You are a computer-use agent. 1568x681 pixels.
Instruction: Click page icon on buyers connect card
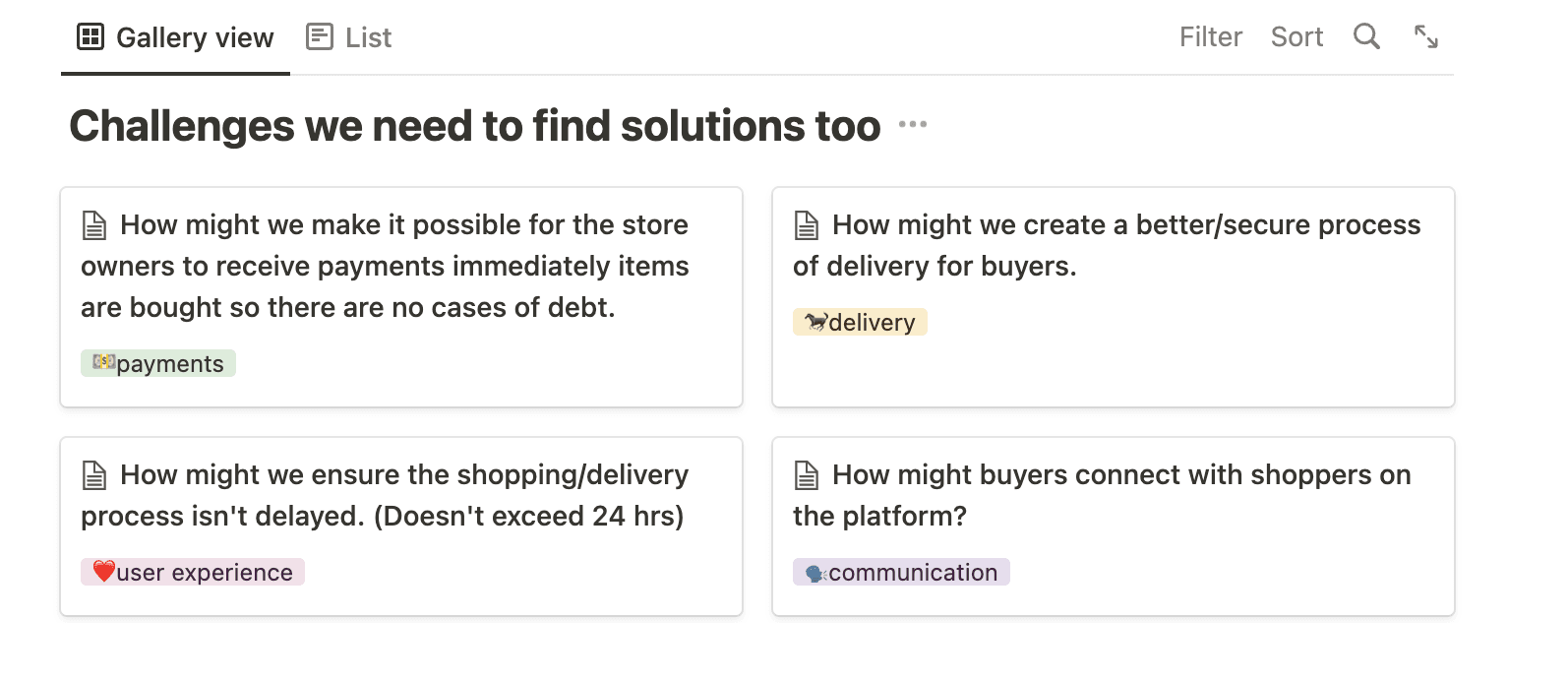(807, 475)
